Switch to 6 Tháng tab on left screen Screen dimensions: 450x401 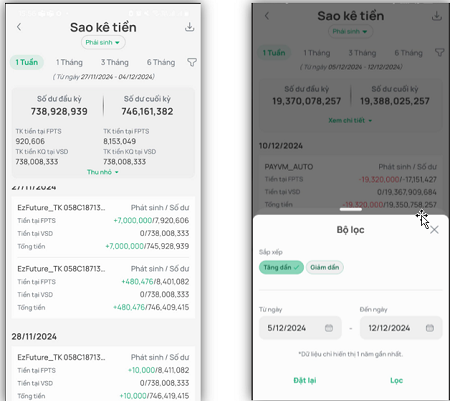pos(161,62)
